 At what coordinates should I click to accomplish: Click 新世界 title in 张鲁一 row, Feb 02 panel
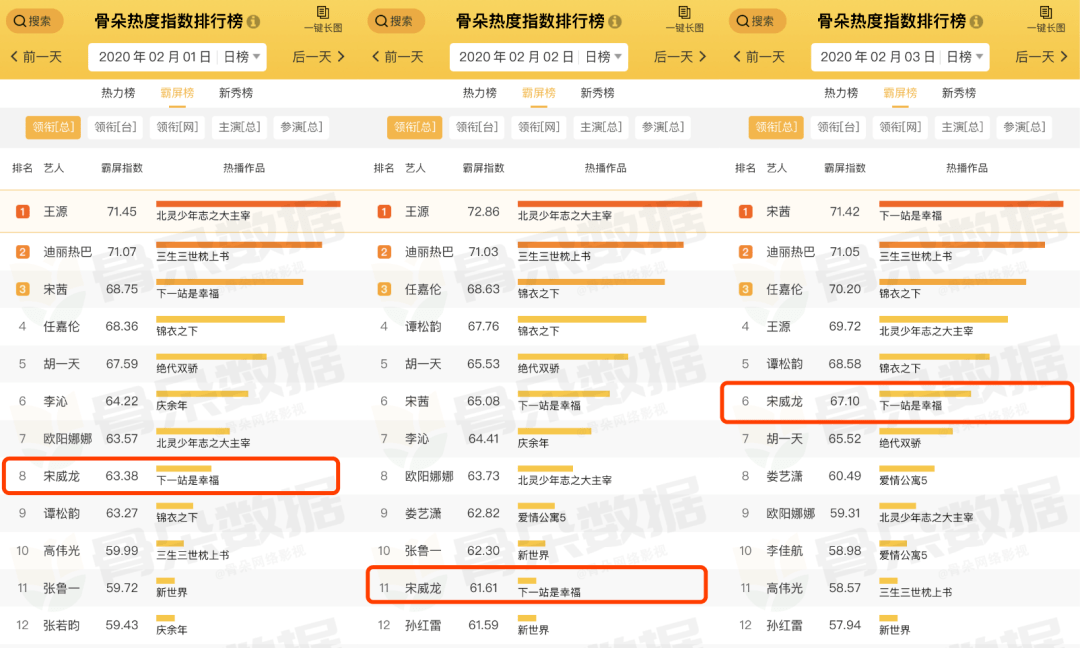click(533, 555)
